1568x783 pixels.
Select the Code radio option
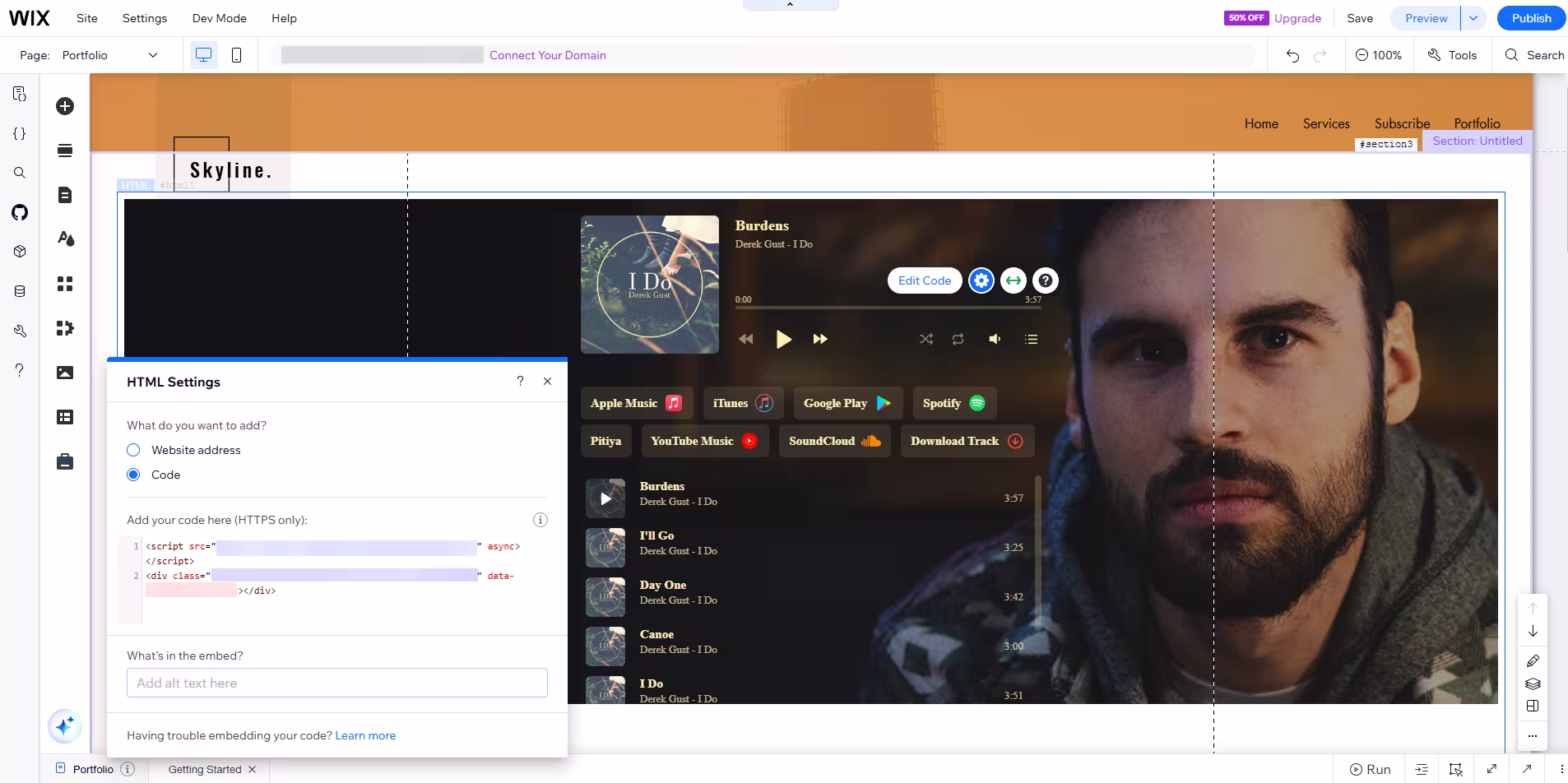pyautogui.click(x=133, y=475)
